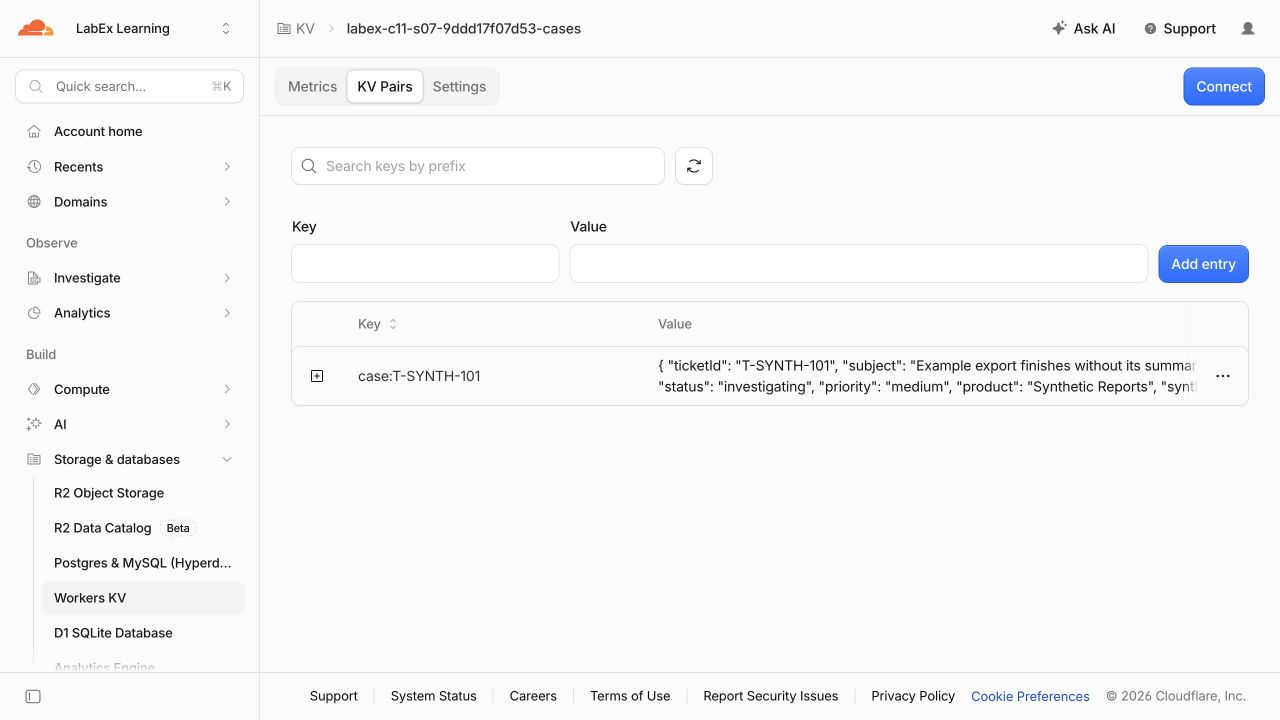Click the Storage & databases icon

(x=34, y=460)
